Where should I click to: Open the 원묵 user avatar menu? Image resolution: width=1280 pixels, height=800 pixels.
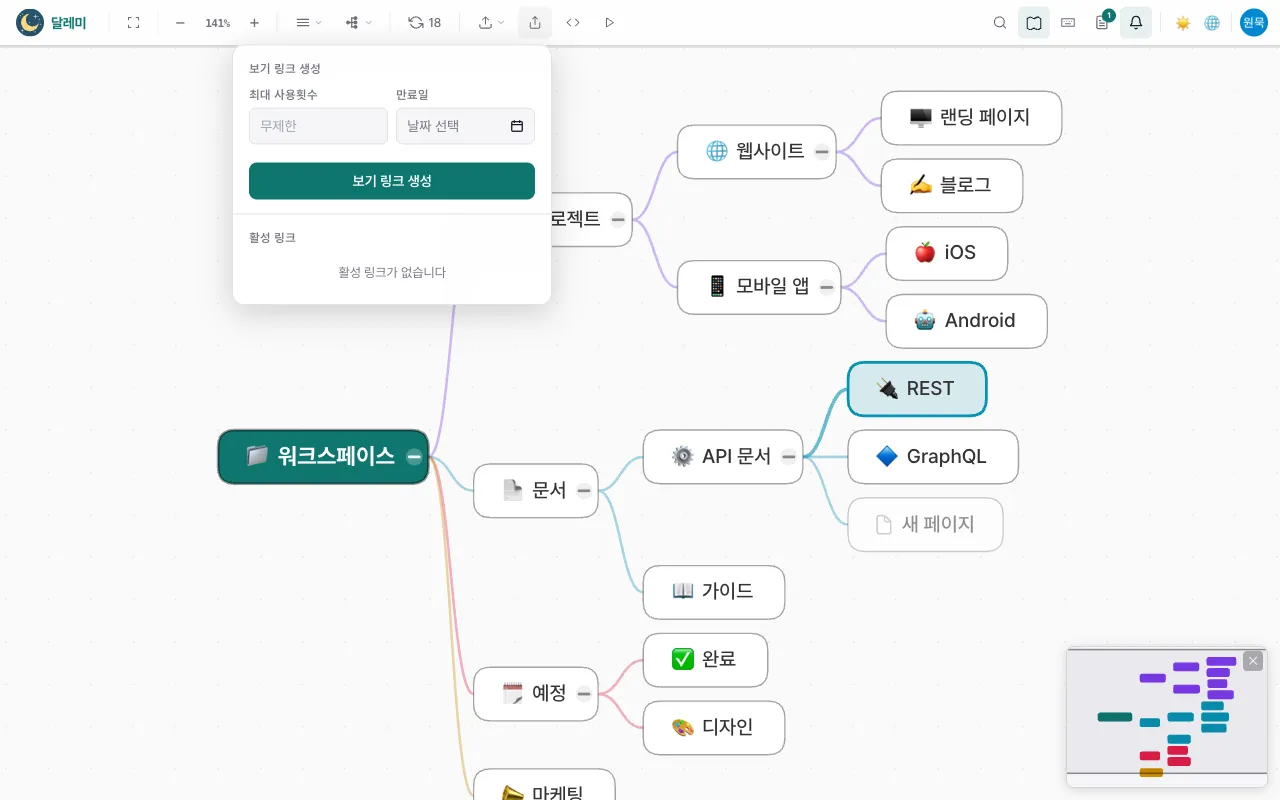click(x=1254, y=22)
